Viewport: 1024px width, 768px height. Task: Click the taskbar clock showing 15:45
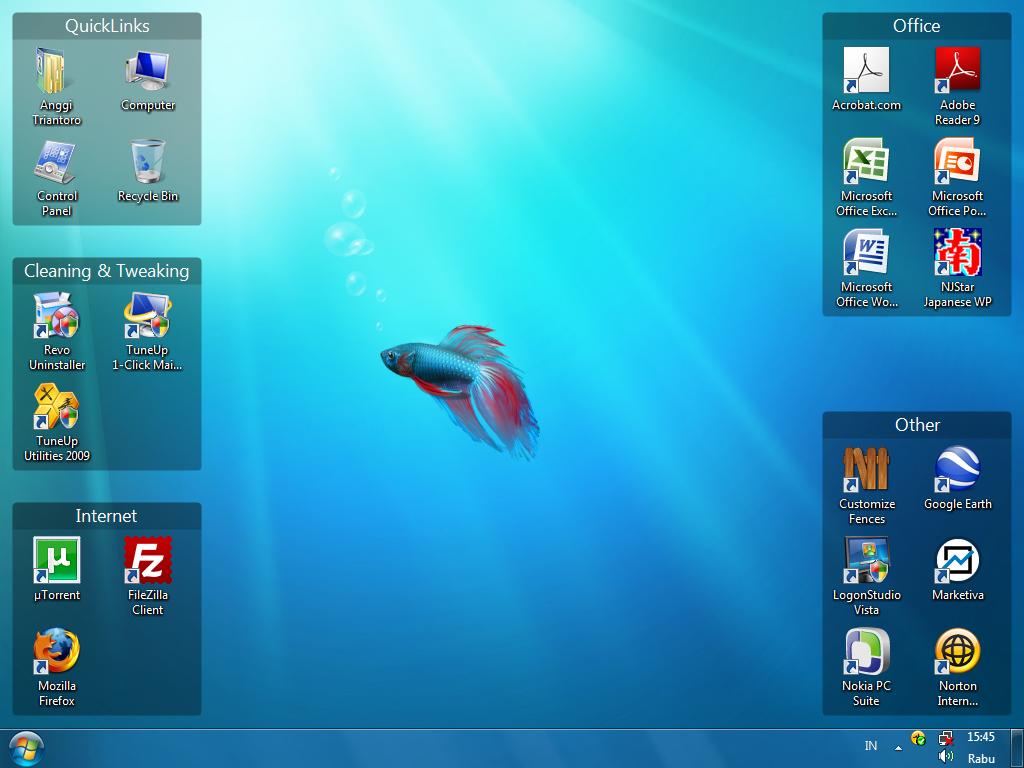[x=981, y=738]
